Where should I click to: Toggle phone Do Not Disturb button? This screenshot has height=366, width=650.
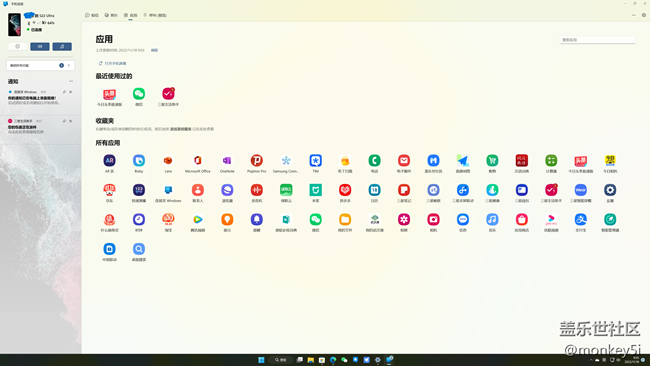pos(17,46)
